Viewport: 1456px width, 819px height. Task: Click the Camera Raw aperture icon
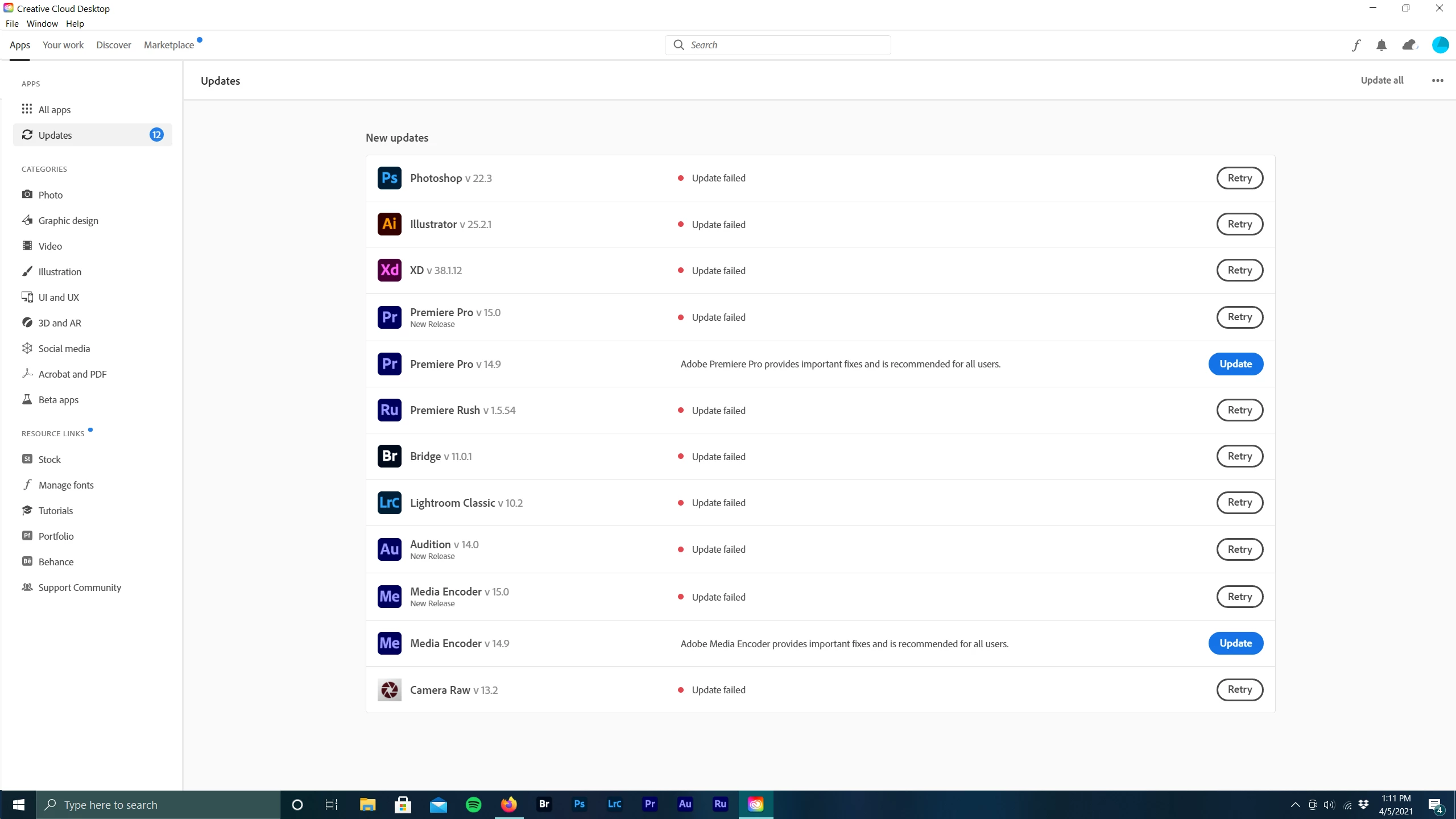click(389, 690)
